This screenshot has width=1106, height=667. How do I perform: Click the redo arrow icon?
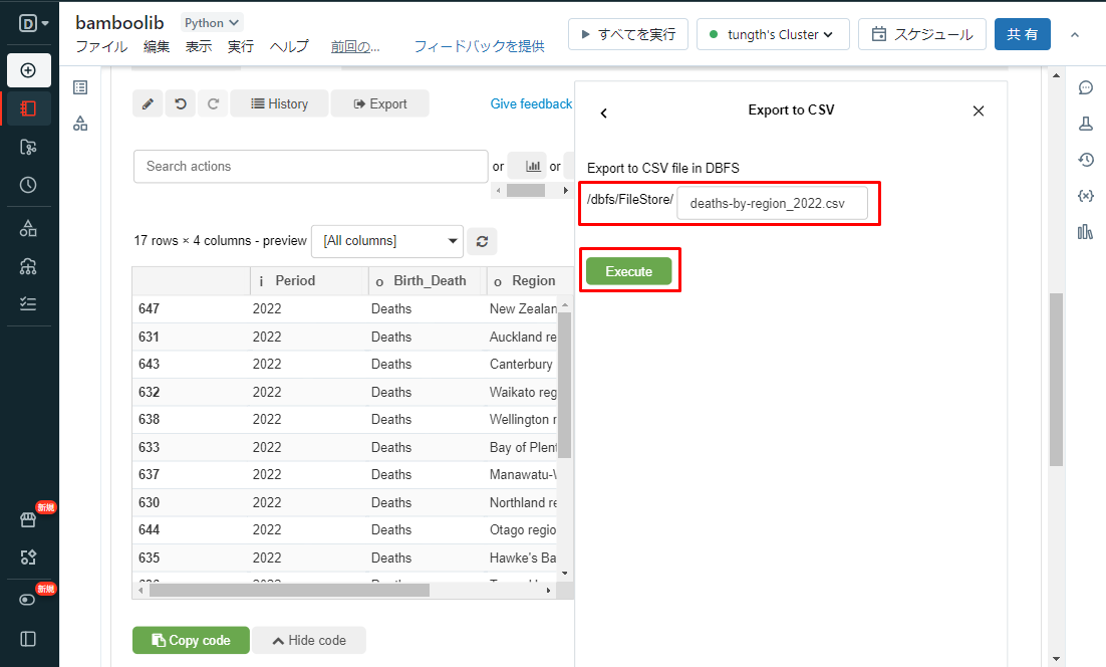pyautogui.click(x=213, y=104)
